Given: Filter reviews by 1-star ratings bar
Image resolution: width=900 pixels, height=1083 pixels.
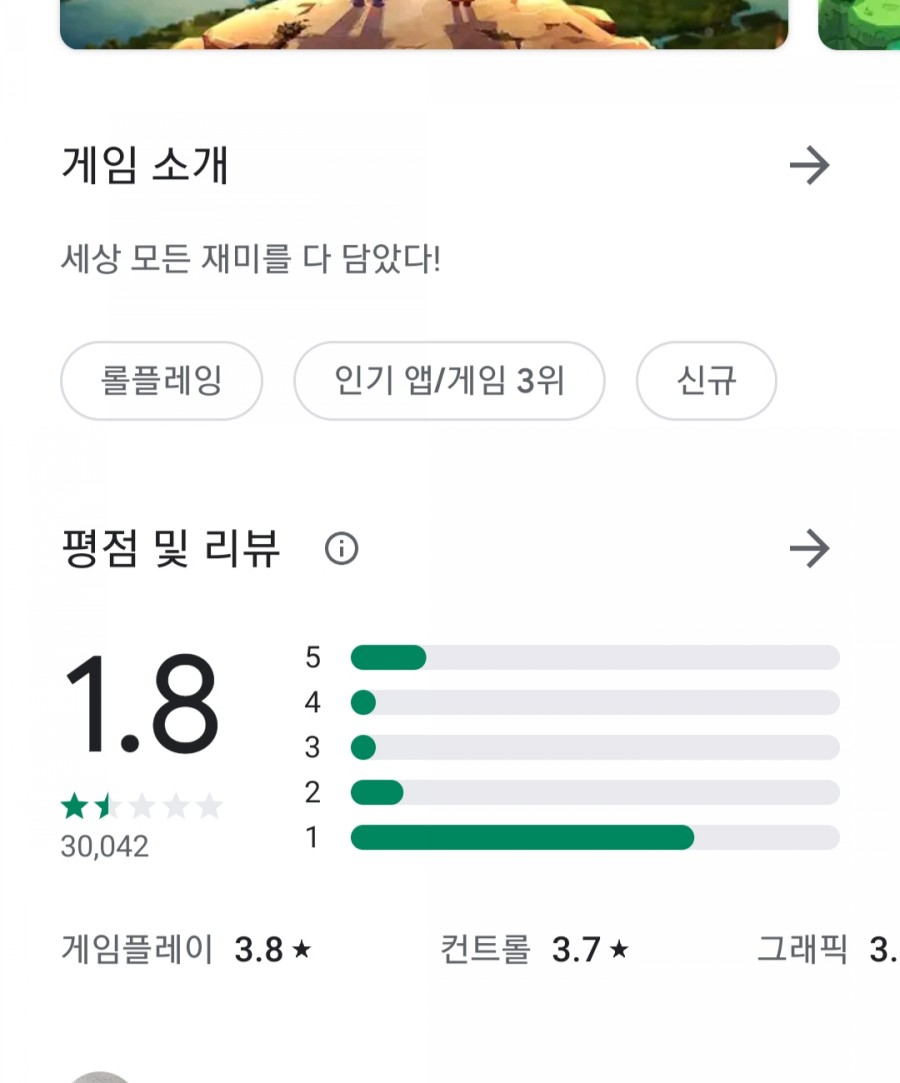Looking at the screenshot, I should click(x=593, y=838).
